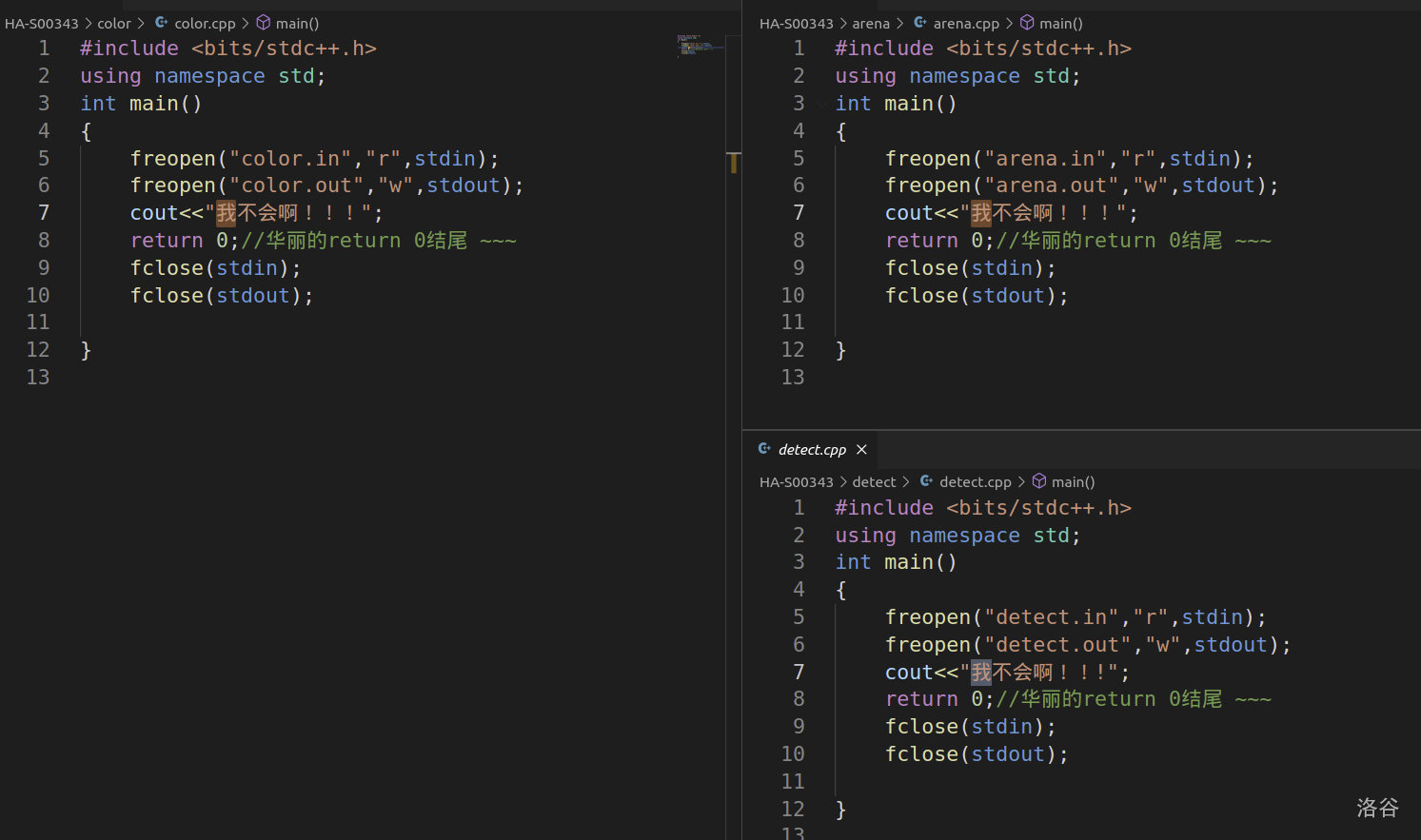Select the detect.cpp editor tab

pyautogui.click(x=812, y=449)
